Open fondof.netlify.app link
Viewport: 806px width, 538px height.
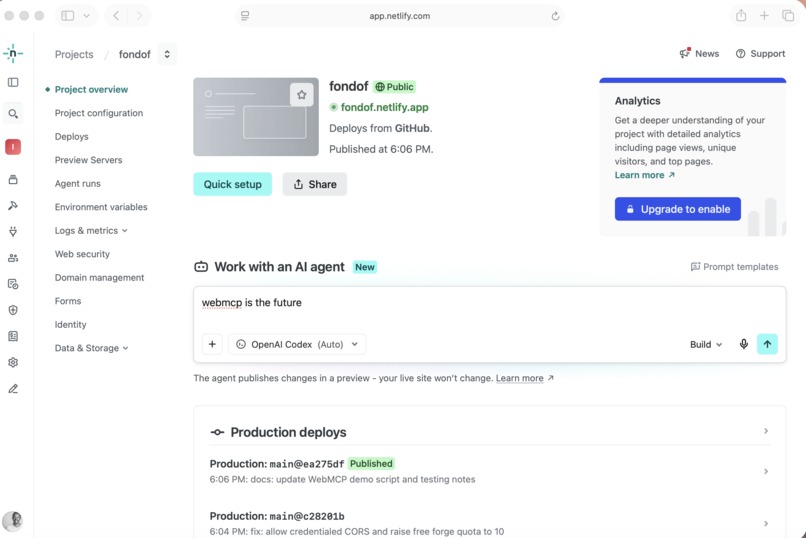[384, 107]
